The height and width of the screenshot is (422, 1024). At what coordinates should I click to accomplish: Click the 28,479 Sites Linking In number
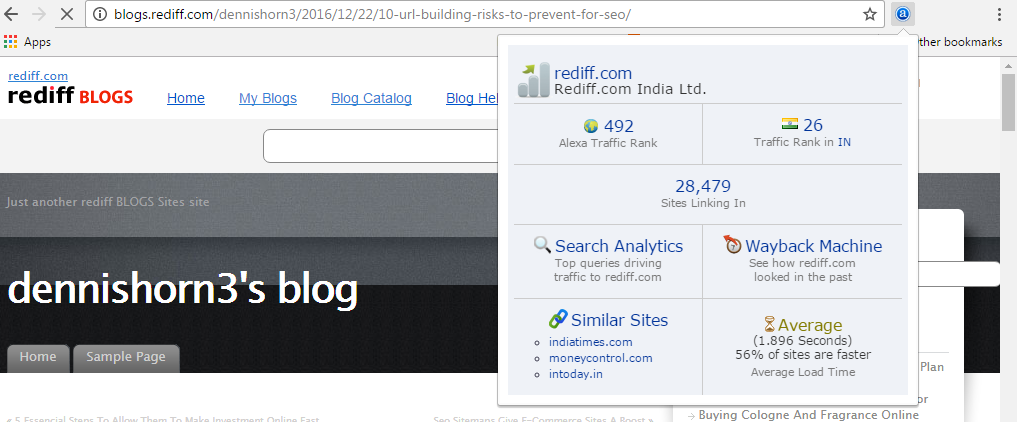[703, 186]
